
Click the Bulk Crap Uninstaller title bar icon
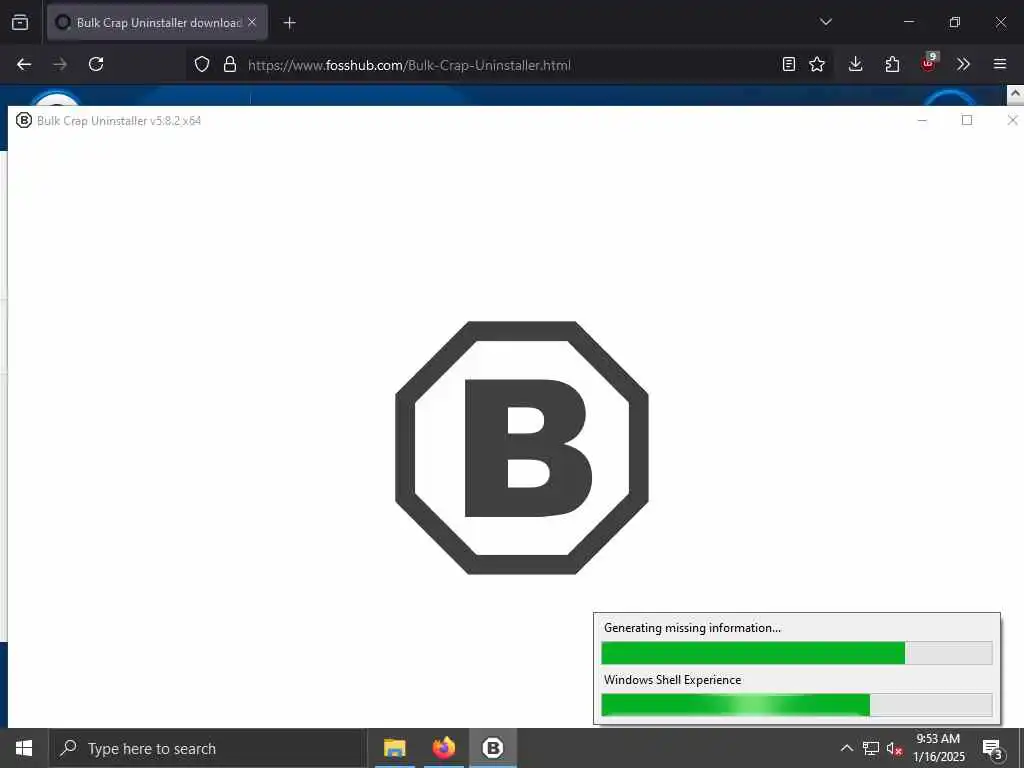point(24,120)
